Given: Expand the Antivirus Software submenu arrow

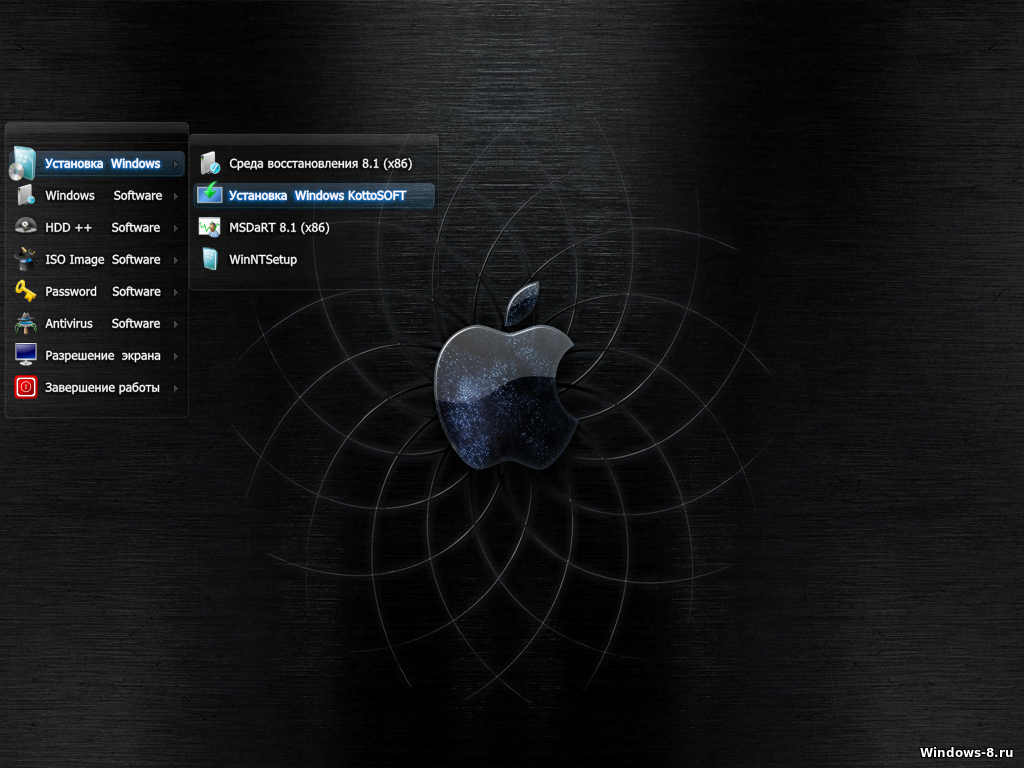Looking at the screenshot, I should pyautogui.click(x=176, y=324).
